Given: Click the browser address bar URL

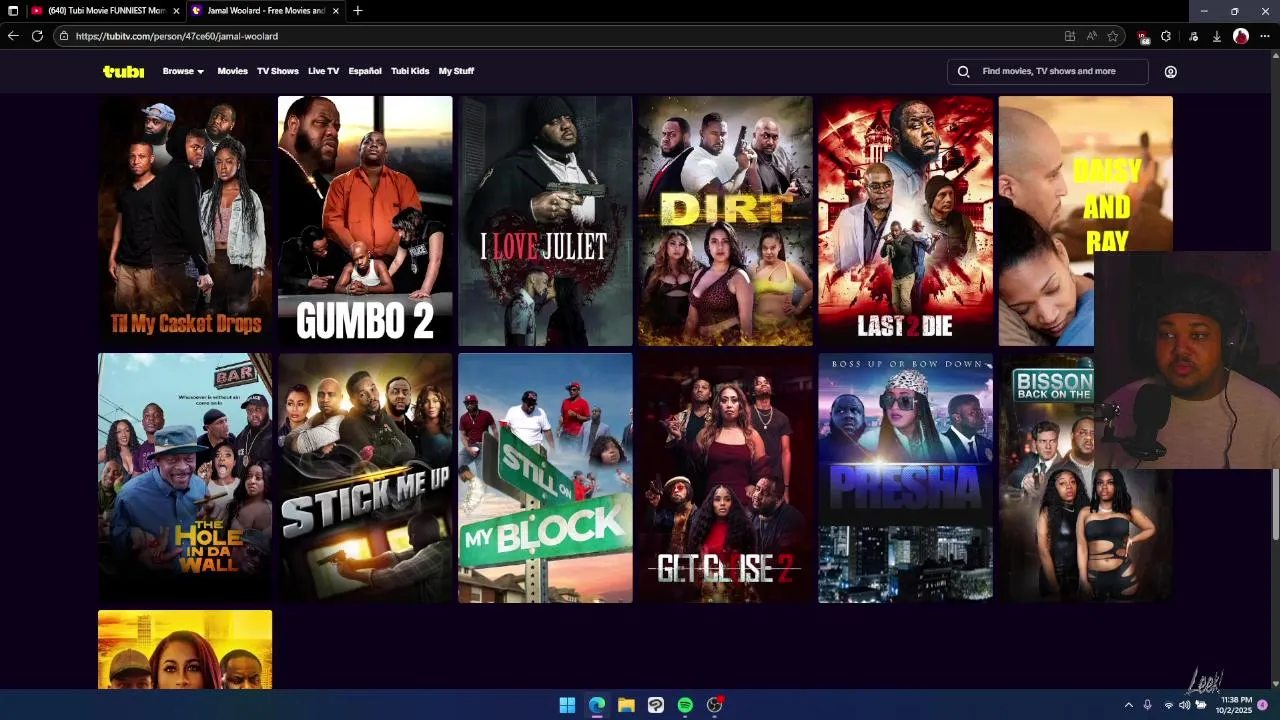Looking at the screenshot, I should click(x=177, y=36).
